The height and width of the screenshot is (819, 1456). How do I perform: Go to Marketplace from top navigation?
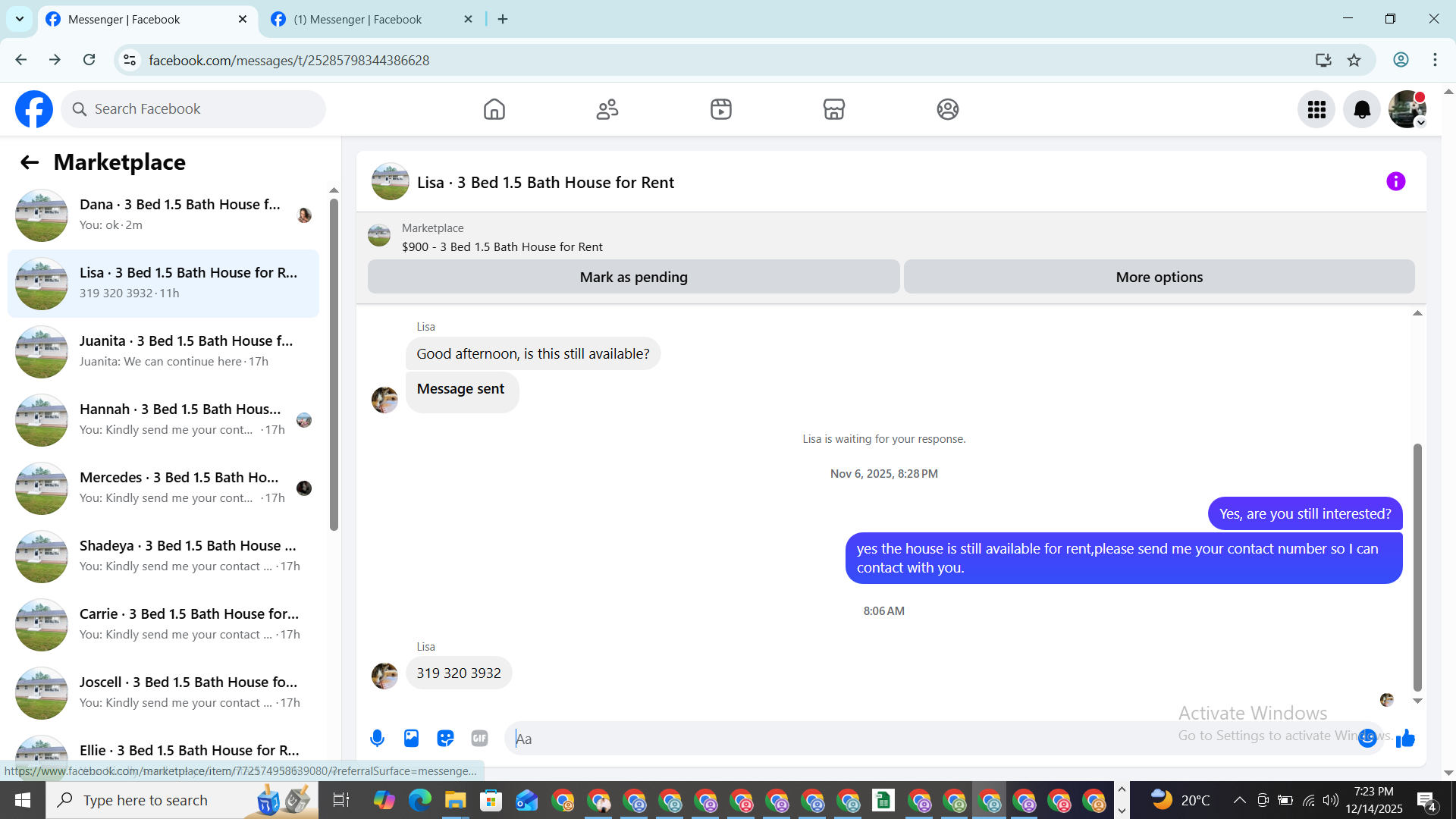click(x=833, y=109)
